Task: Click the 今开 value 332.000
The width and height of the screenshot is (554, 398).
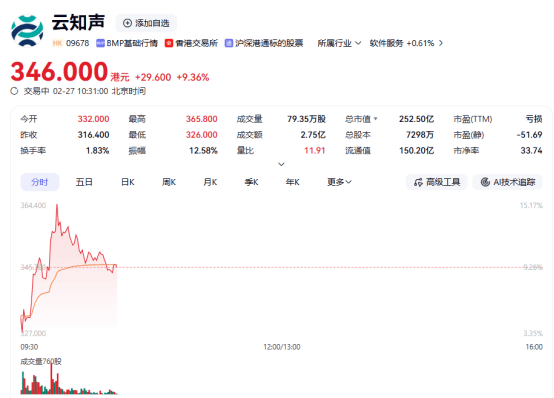Action: (93, 119)
